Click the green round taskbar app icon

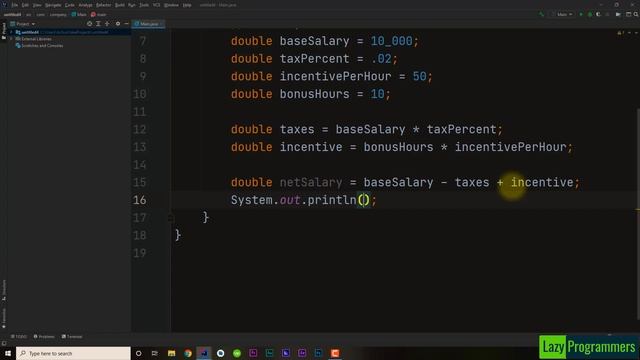(x=237, y=353)
